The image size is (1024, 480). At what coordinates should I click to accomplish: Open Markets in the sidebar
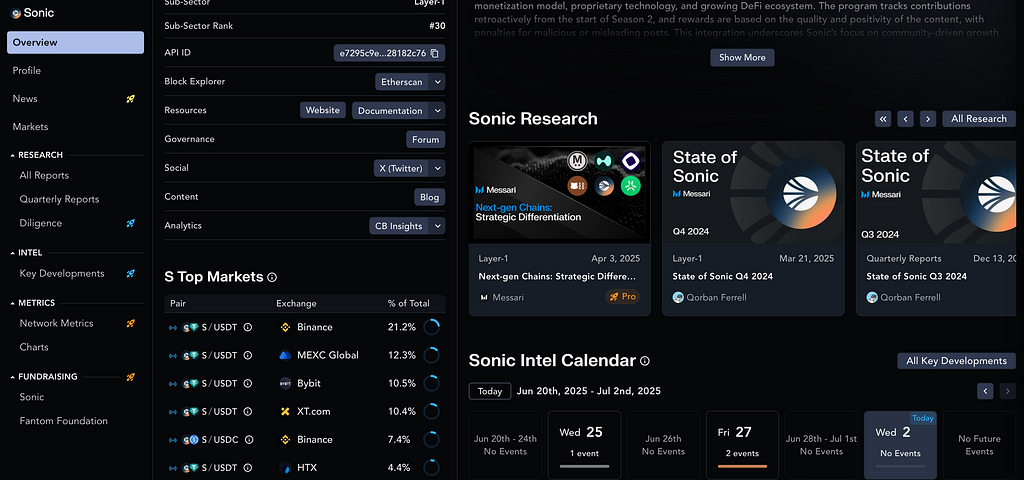click(x=30, y=127)
